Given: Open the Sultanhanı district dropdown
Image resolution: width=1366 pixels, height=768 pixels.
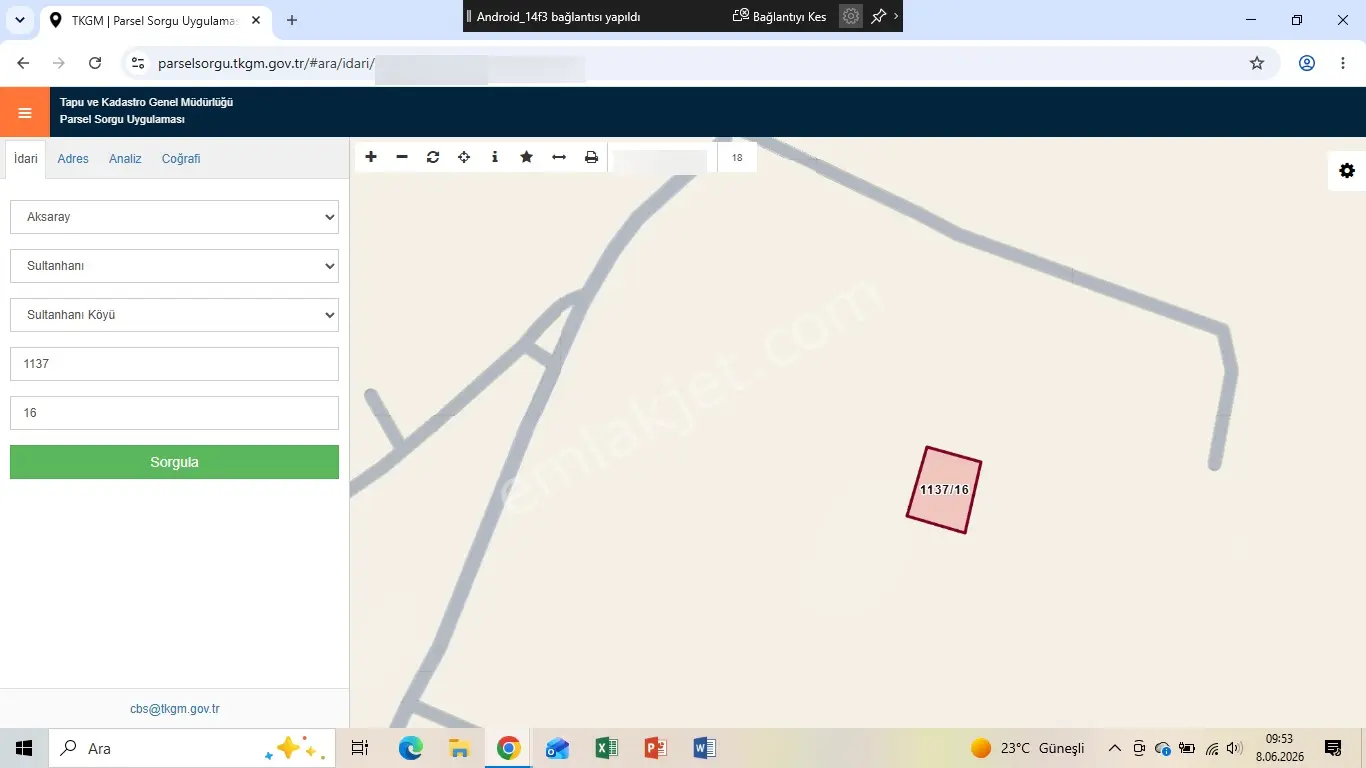Looking at the screenshot, I should click(174, 266).
